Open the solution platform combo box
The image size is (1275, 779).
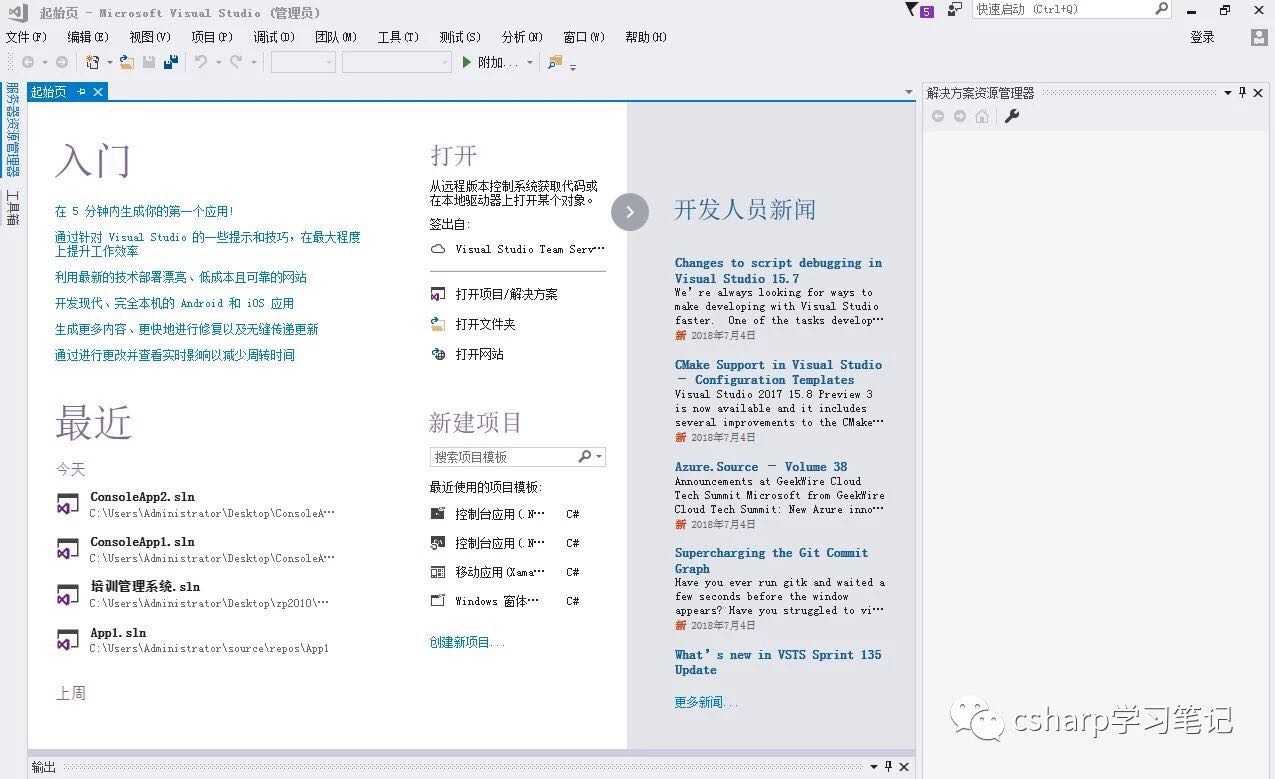click(x=397, y=62)
